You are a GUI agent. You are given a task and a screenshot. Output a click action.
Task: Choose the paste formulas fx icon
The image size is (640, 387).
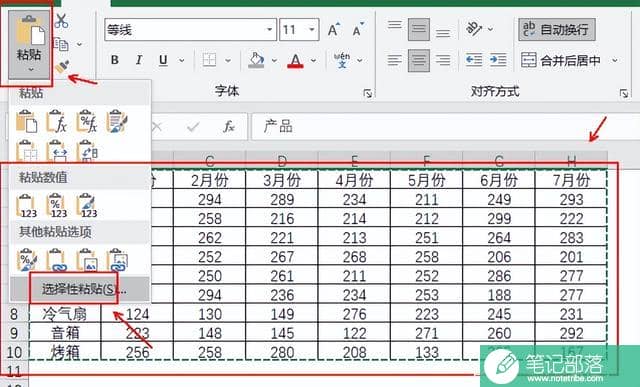(56, 121)
